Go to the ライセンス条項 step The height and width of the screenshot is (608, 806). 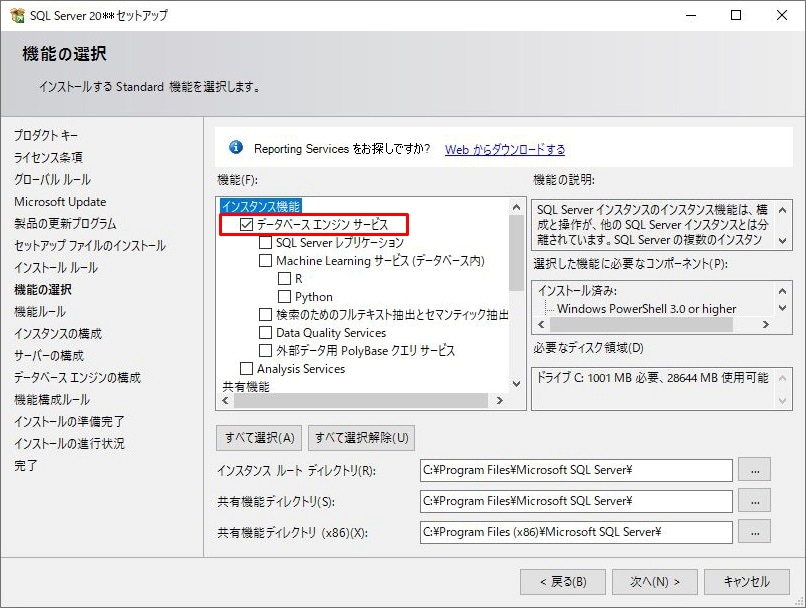[x=48, y=157]
